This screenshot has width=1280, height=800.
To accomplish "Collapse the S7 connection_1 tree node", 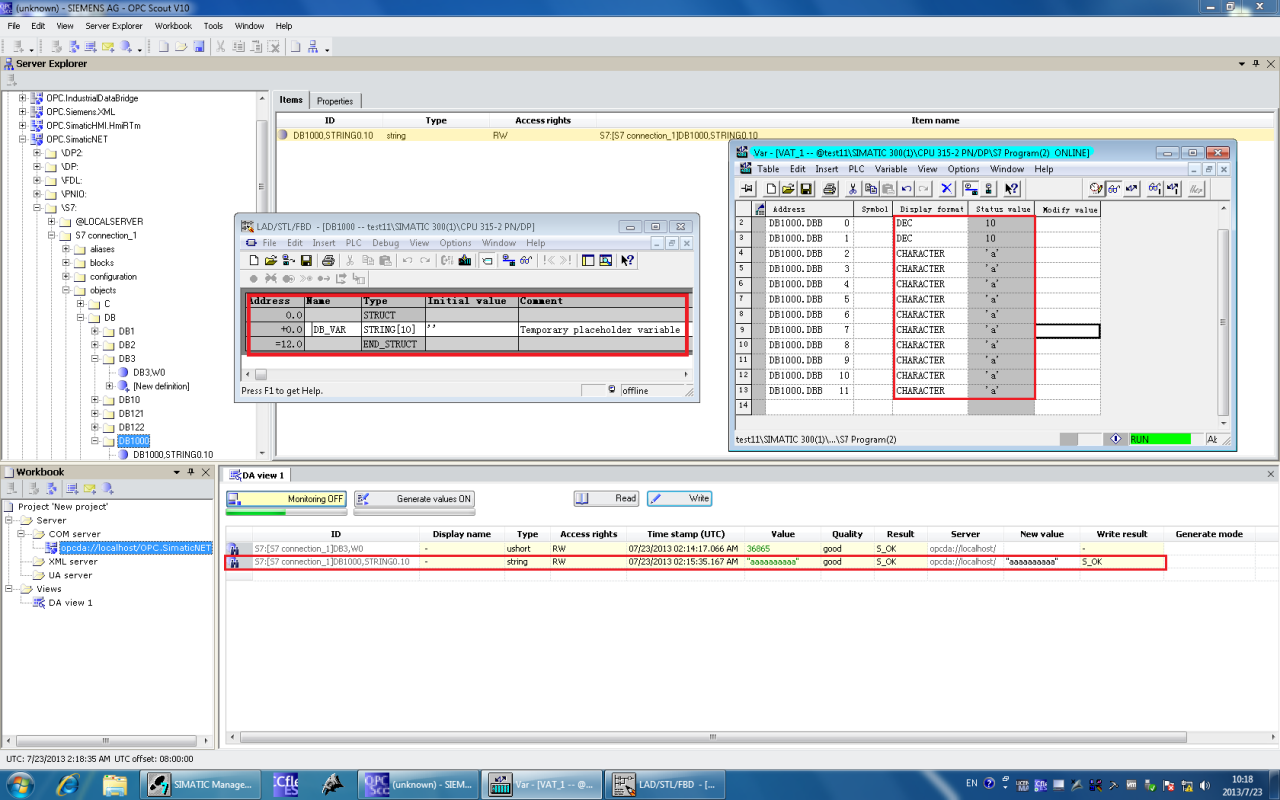I will point(52,235).
